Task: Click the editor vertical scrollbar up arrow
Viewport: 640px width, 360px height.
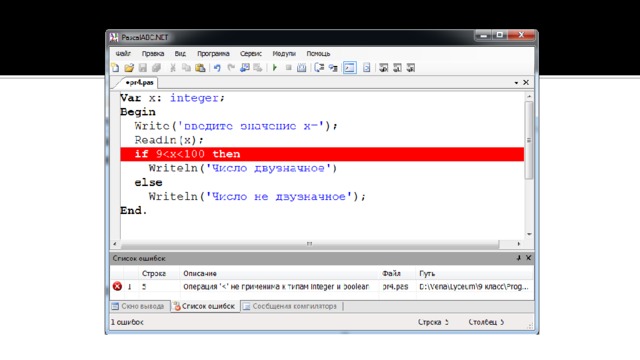Action: (x=529, y=97)
